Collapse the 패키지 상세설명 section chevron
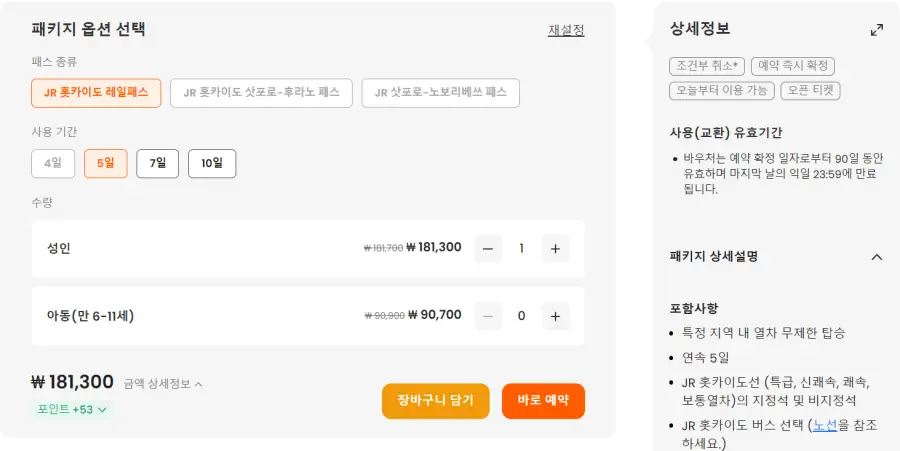 876,257
